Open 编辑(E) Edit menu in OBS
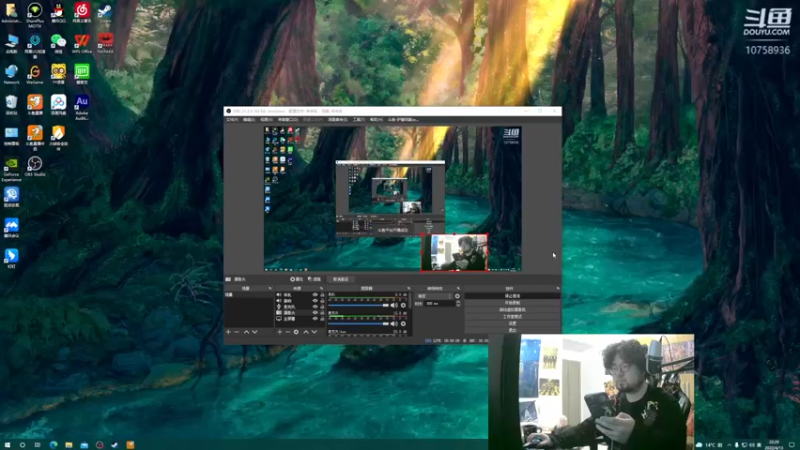Viewport: 800px width, 450px height. 249,120
